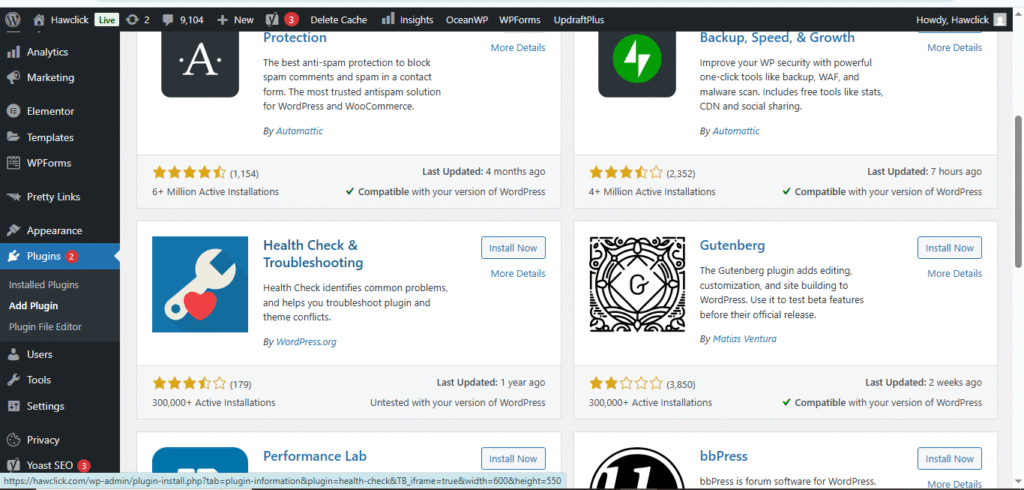Click the Akismet plugin icon

[200, 63]
